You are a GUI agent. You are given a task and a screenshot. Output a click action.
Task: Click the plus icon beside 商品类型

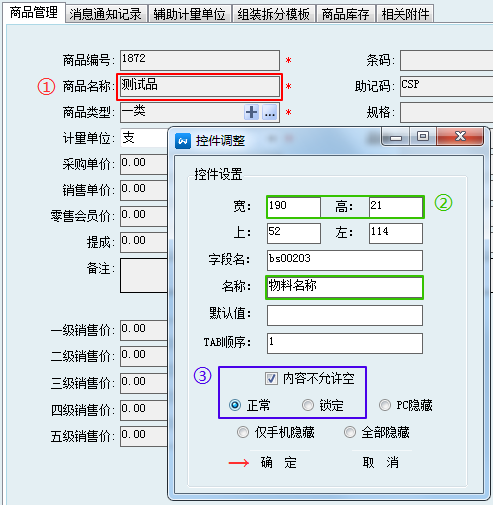251,112
